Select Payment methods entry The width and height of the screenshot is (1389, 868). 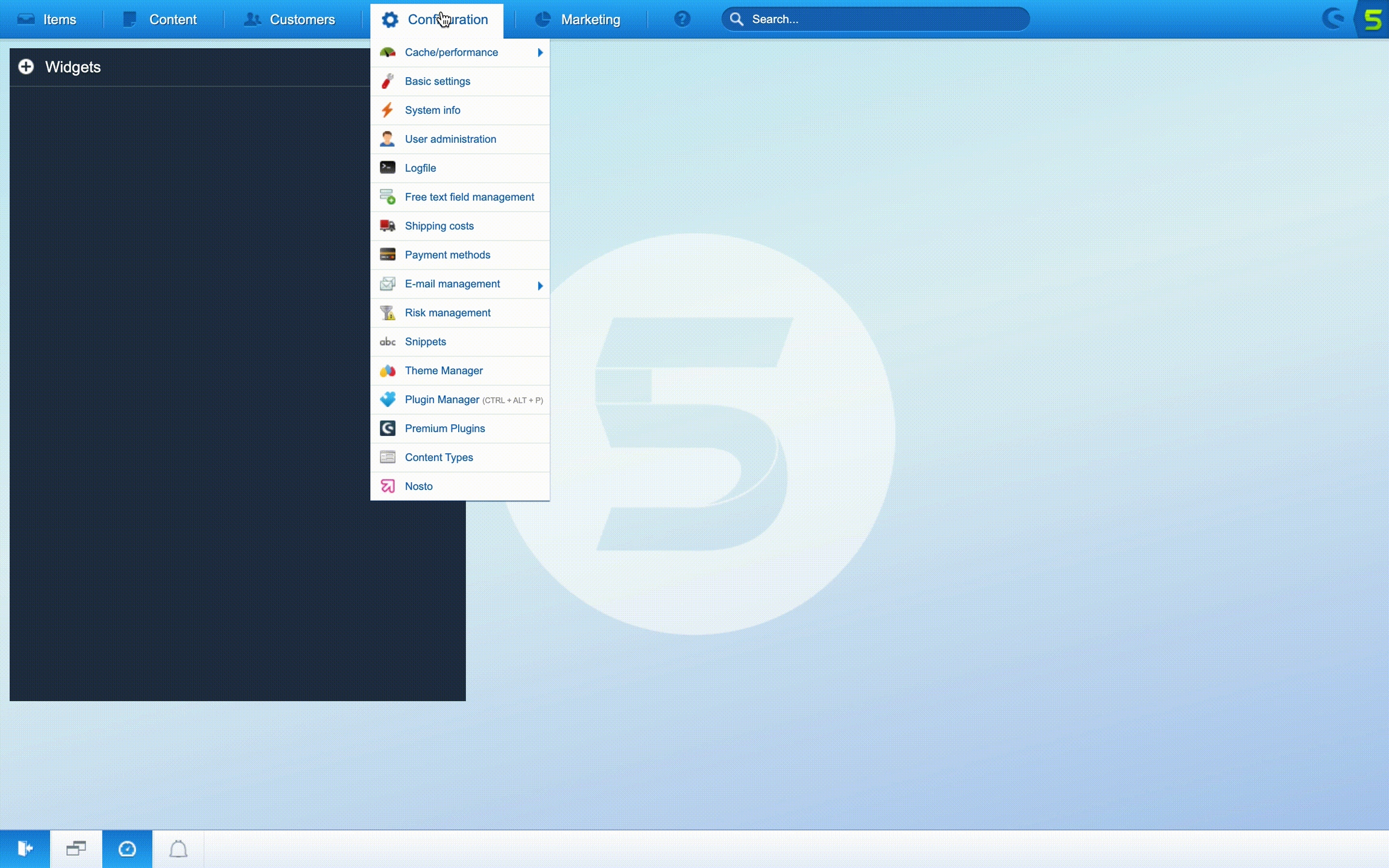[x=447, y=255]
